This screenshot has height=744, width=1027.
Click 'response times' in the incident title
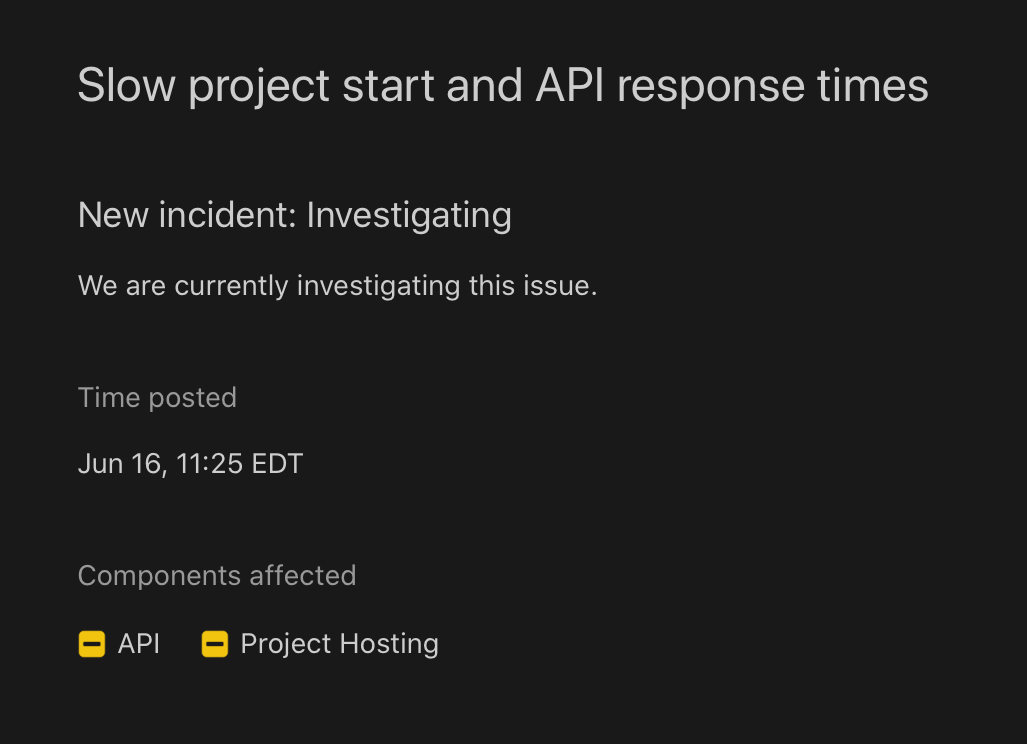point(773,87)
